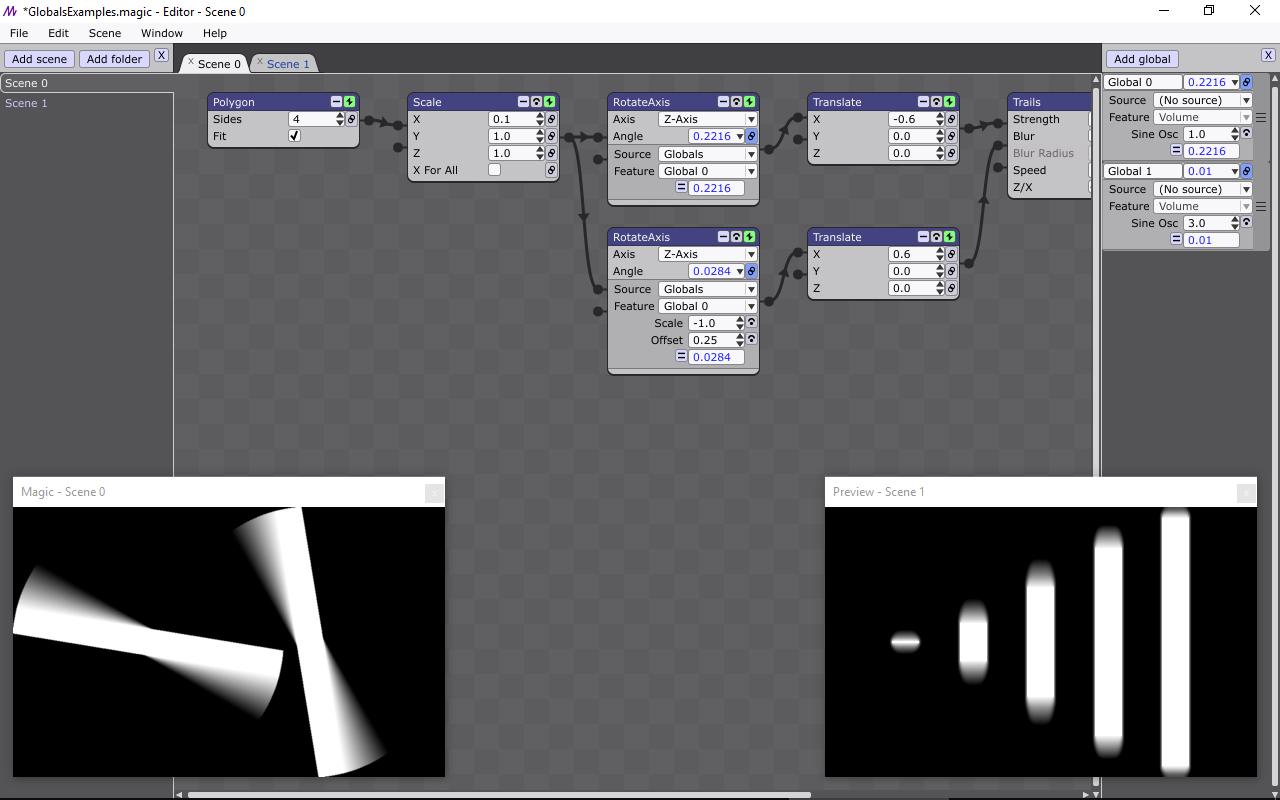Open Feature dropdown in upper RotateAxis node
Screen dimensions: 1280x800
(x=708, y=171)
